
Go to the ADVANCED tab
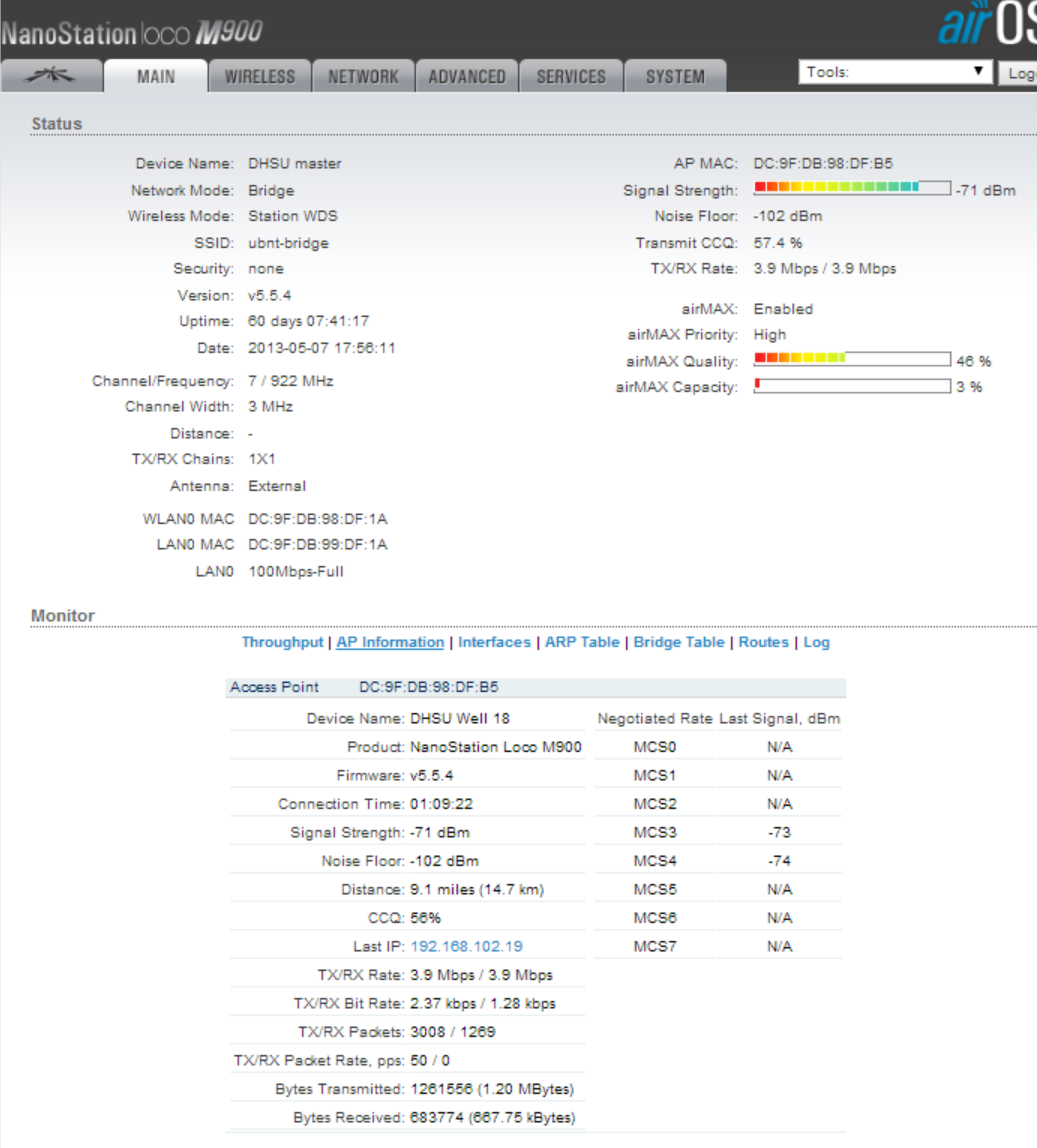click(467, 77)
